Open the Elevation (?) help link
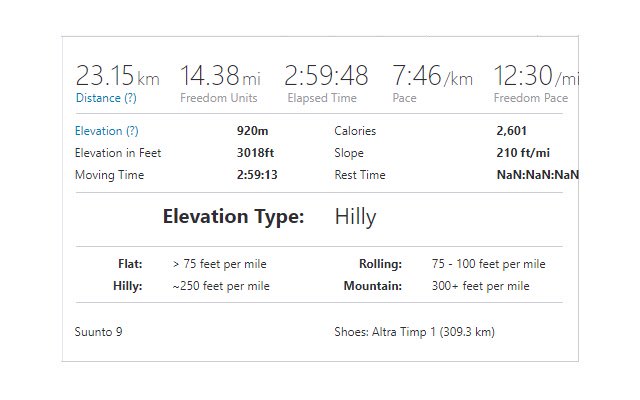 107,131
